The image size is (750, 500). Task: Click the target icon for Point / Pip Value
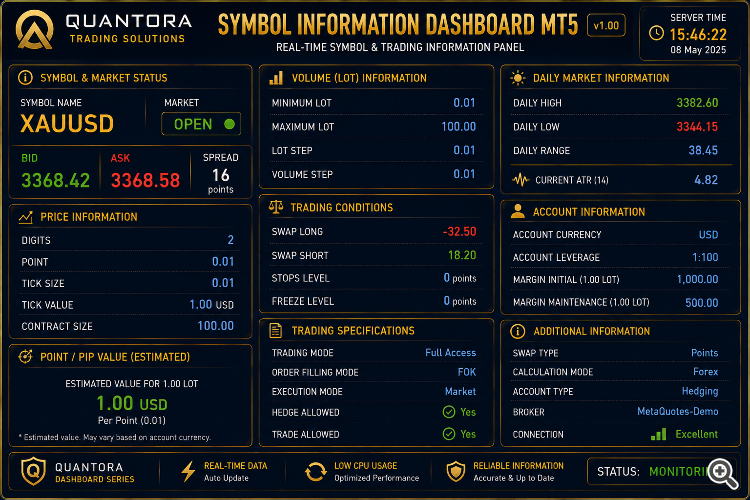[25, 356]
